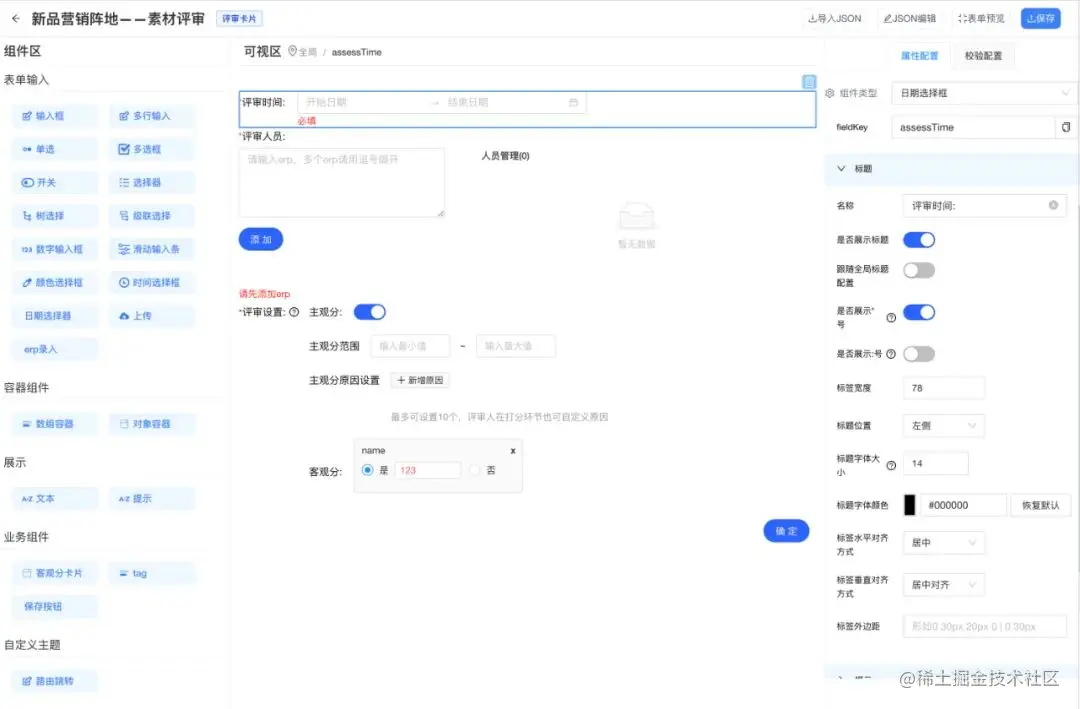The image size is (1080, 709).
Task: Click the copy icon next to fieldKey
Action: [x=1064, y=127]
